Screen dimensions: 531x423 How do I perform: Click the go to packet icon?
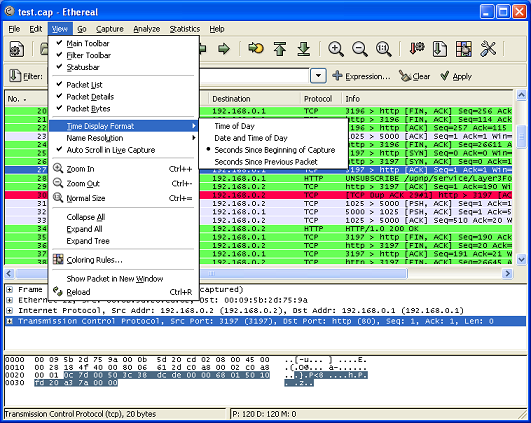(x=256, y=48)
